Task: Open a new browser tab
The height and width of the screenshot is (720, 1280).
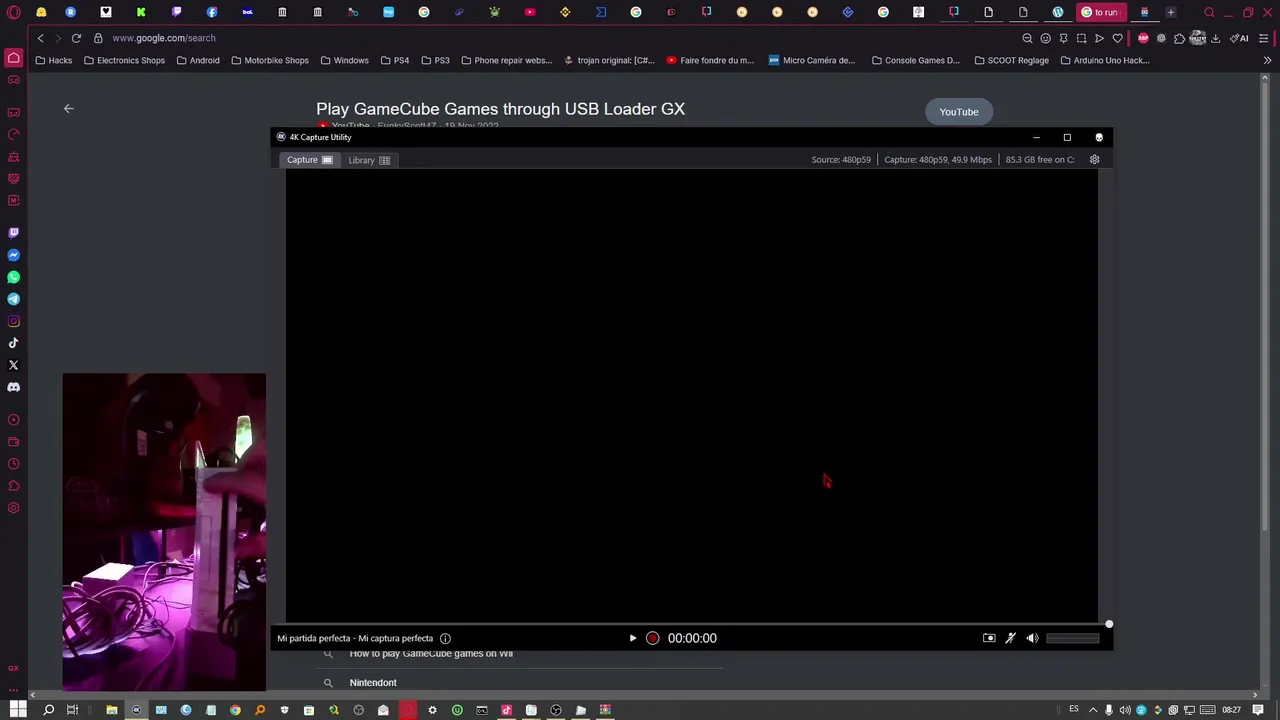Action: 1171,12
